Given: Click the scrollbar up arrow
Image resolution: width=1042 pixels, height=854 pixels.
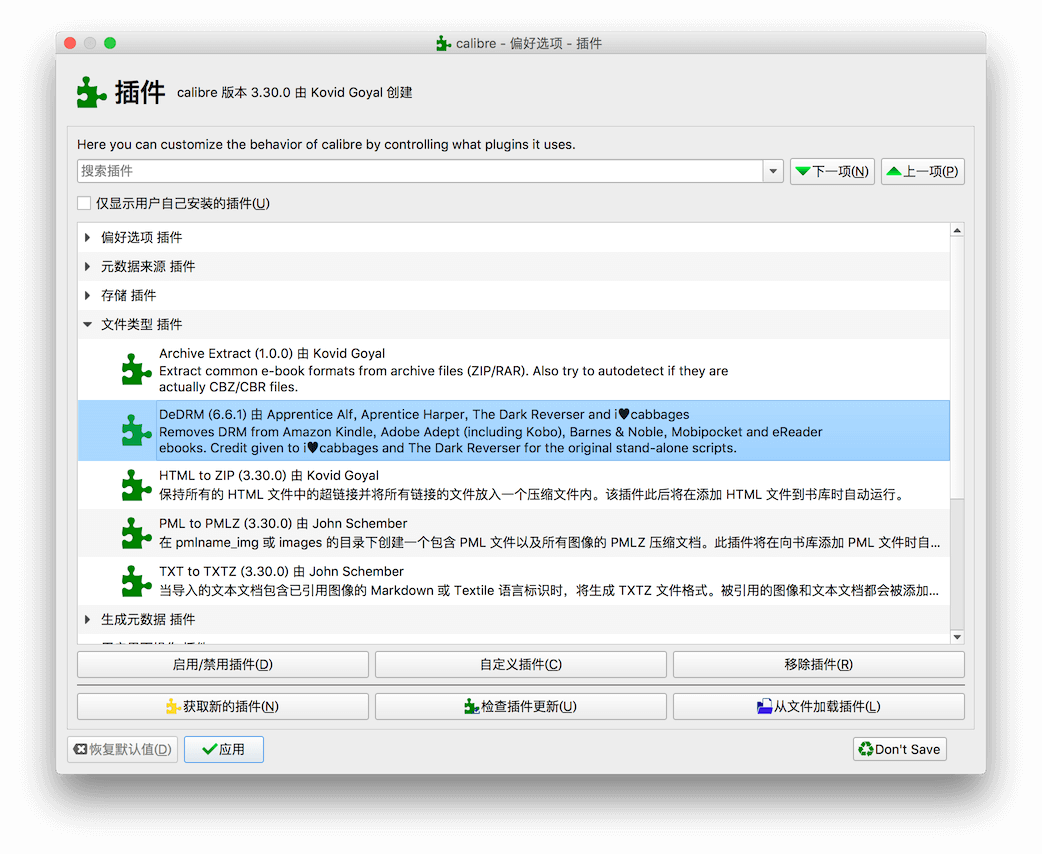Looking at the screenshot, I should [957, 231].
